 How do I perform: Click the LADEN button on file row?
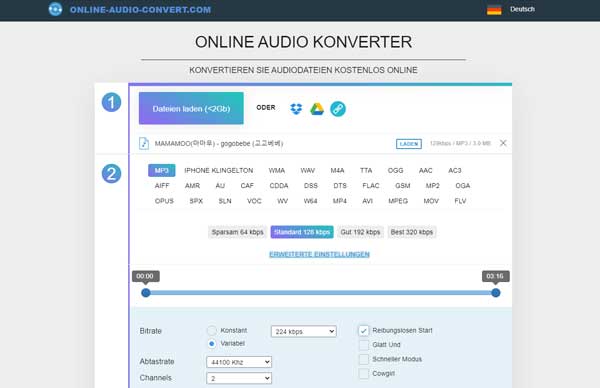pyautogui.click(x=409, y=144)
